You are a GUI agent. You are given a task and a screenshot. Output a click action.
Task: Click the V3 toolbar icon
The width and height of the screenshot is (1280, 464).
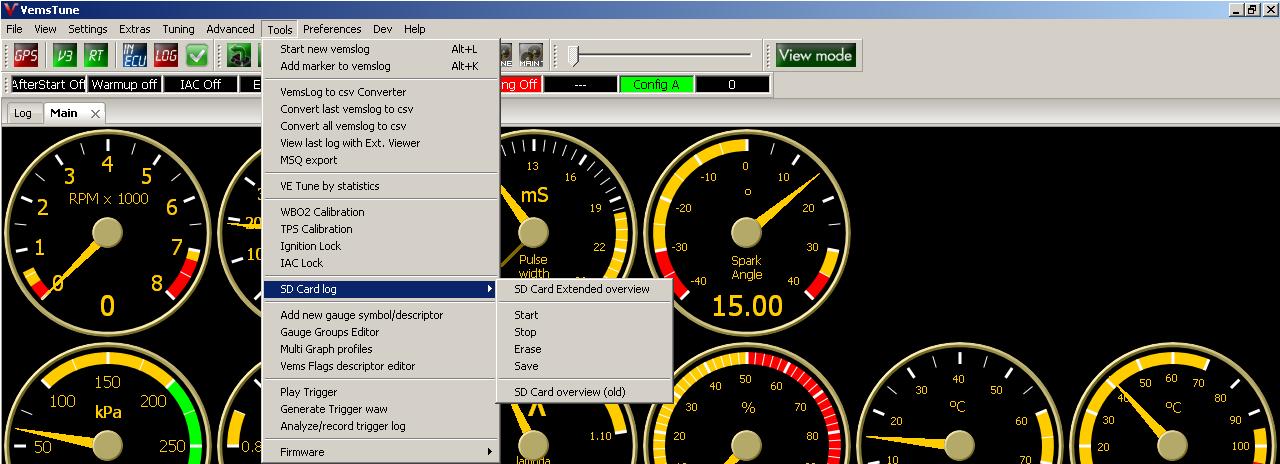(66, 55)
